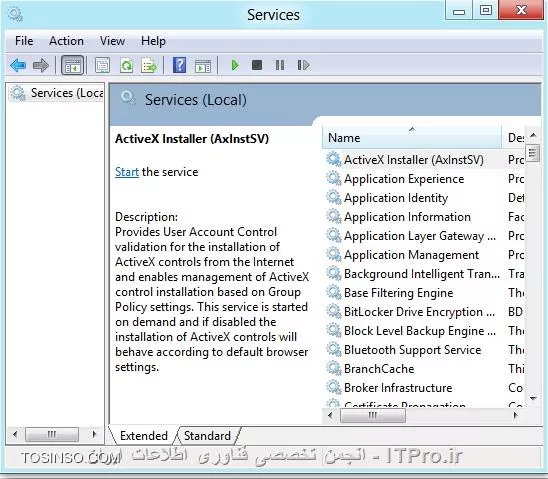Click the gear icon next to Bluetooth Support Service

(334, 349)
